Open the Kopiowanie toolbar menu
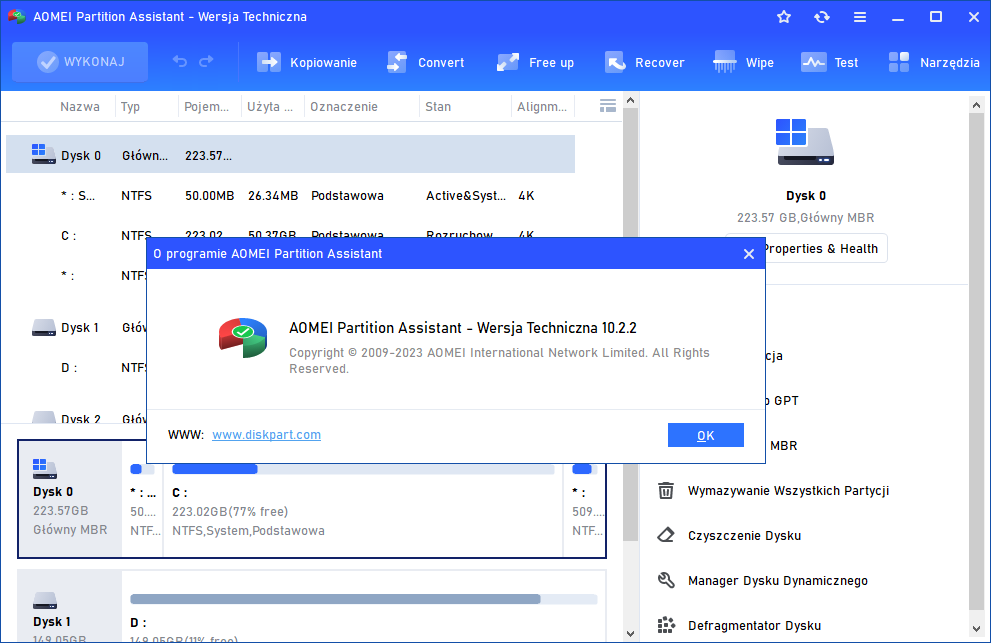The height and width of the screenshot is (643, 991). tap(307, 62)
